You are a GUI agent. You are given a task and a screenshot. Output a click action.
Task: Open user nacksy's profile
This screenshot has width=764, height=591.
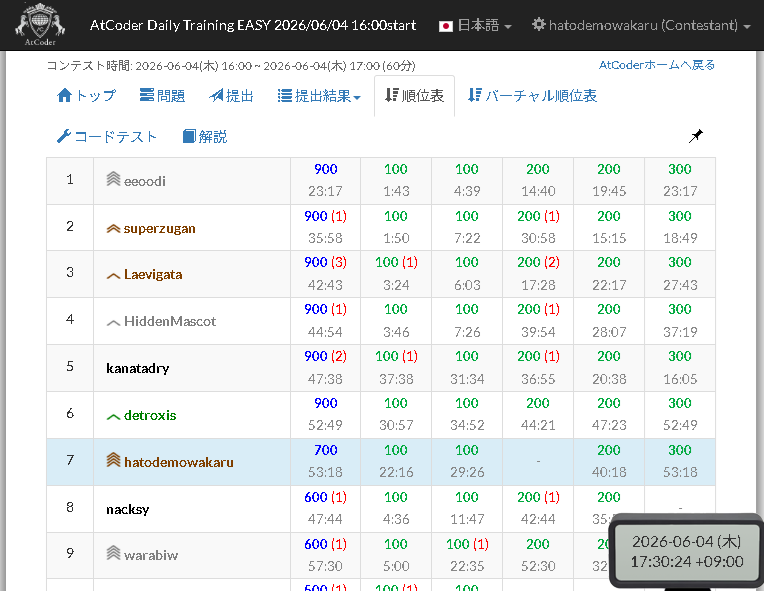(x=128, y=509)
